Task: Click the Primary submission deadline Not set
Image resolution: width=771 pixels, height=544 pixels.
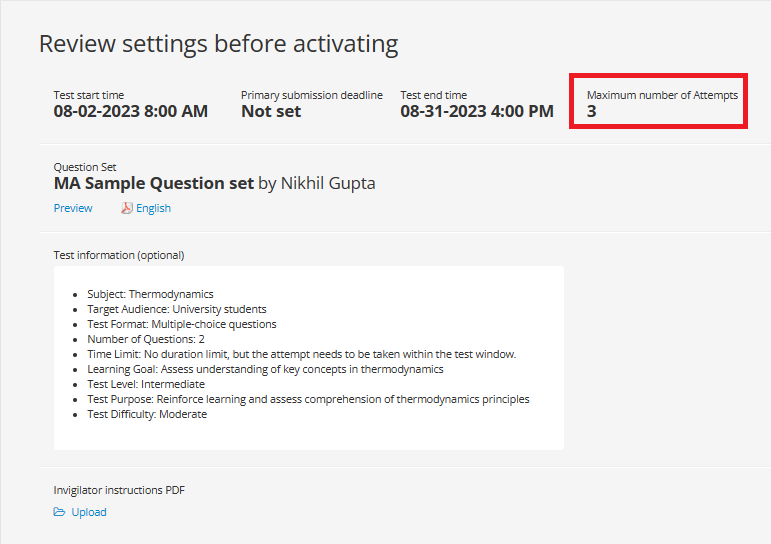Action: [x=271, y=111]
